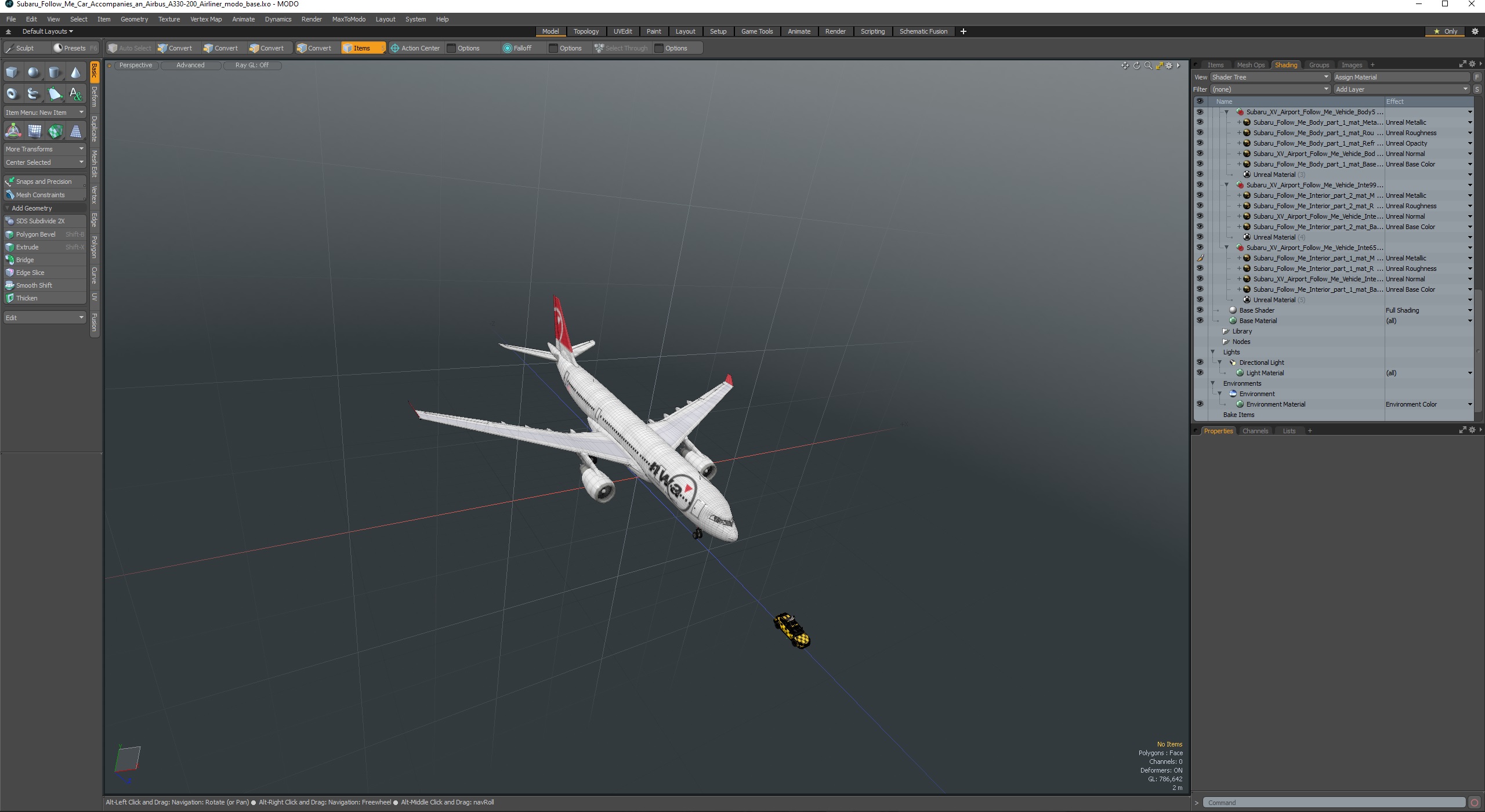Click the viewport pan move icon

(x=1125, y=66)
